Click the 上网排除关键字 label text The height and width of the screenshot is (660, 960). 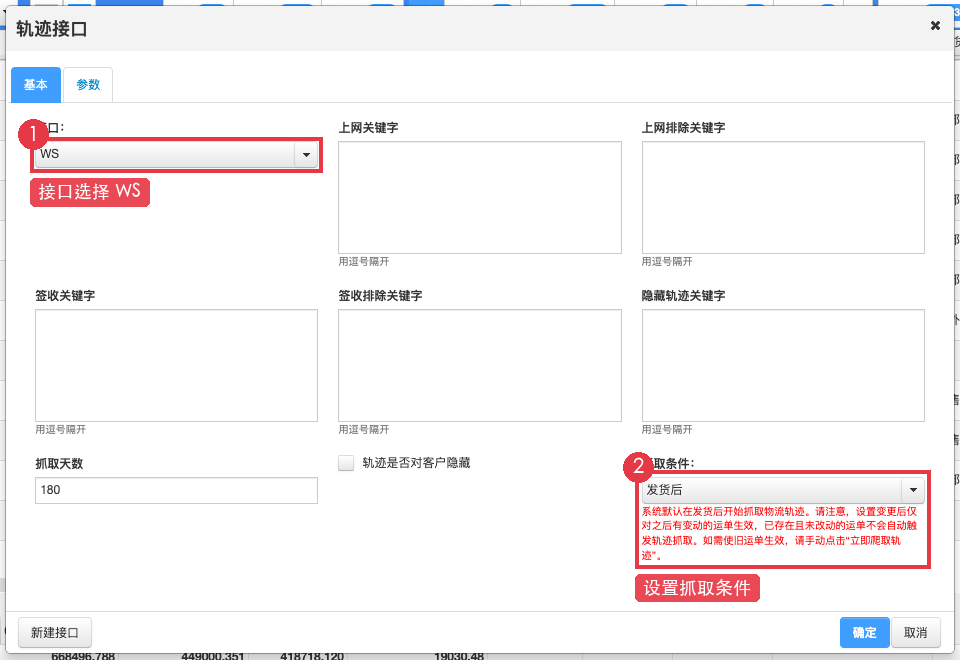point(683,127)
